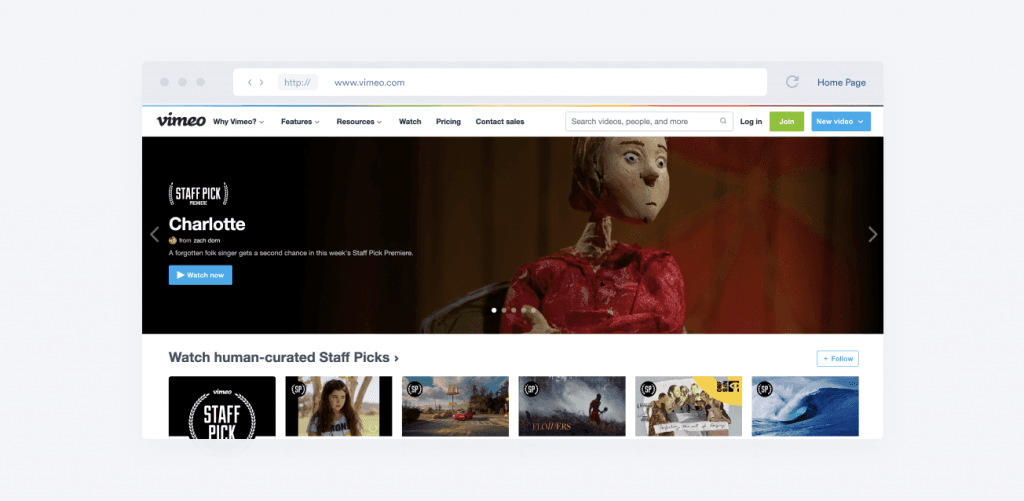Image resolution: width=1024 pixels, height=501 pixels.
Task: Click the Follow button
Action: coord(838,359)
